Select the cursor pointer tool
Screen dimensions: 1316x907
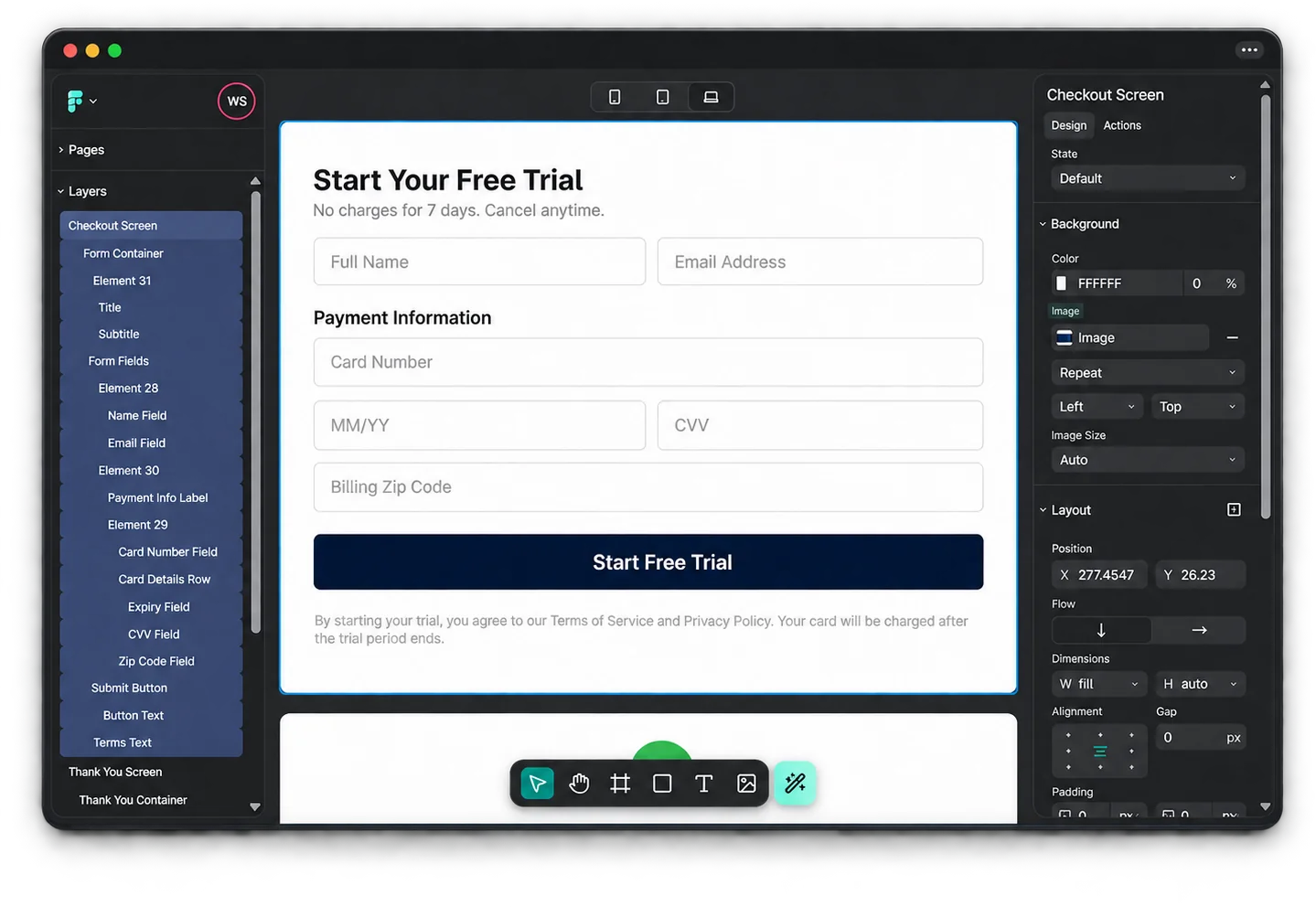click(x=537, y=784)
